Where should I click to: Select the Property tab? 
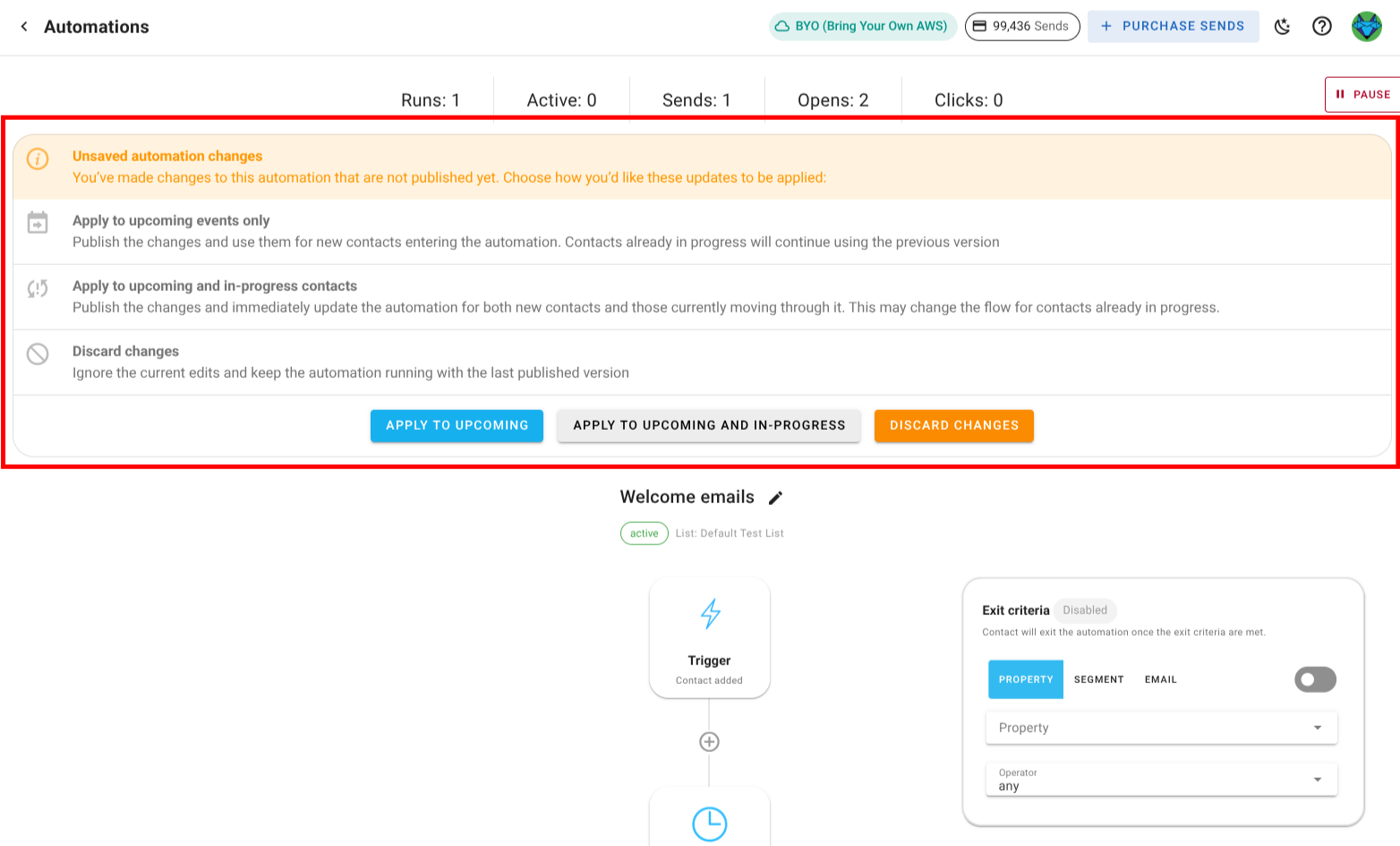[x=1026, y=679]
